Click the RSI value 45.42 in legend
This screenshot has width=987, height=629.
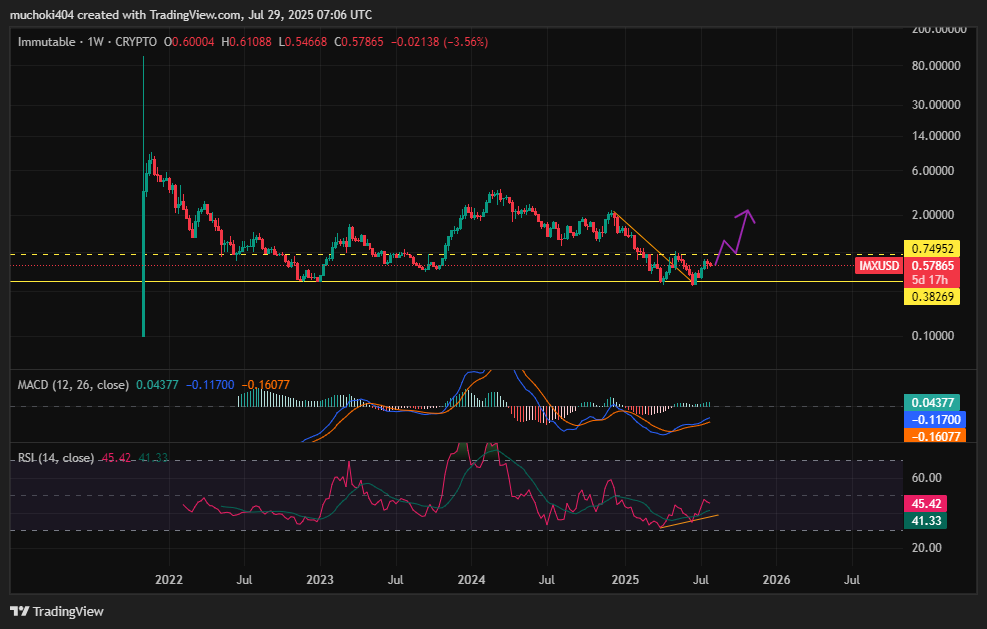116,458
